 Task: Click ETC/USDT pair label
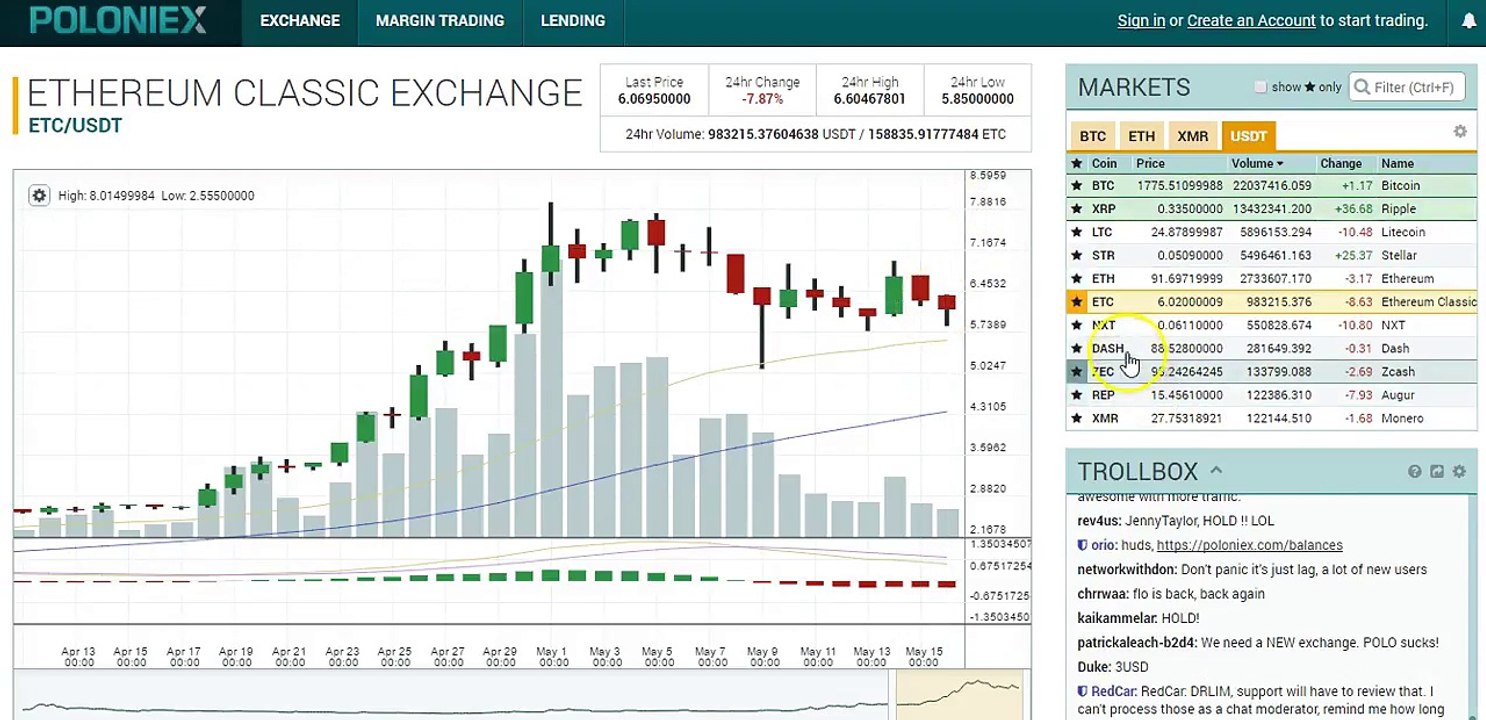click(x=74, y=126)
